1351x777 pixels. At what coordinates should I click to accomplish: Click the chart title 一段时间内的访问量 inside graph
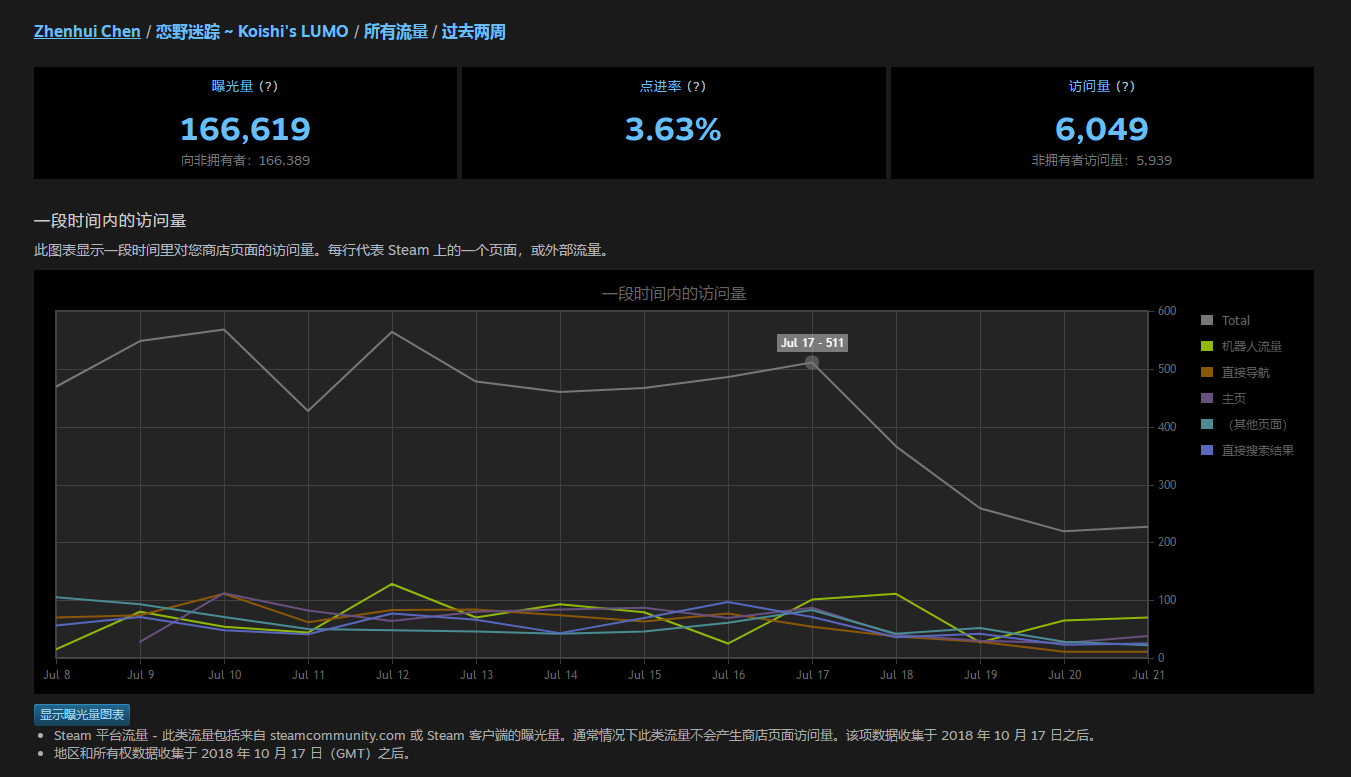pyautogui.click(x=674, y=294)
